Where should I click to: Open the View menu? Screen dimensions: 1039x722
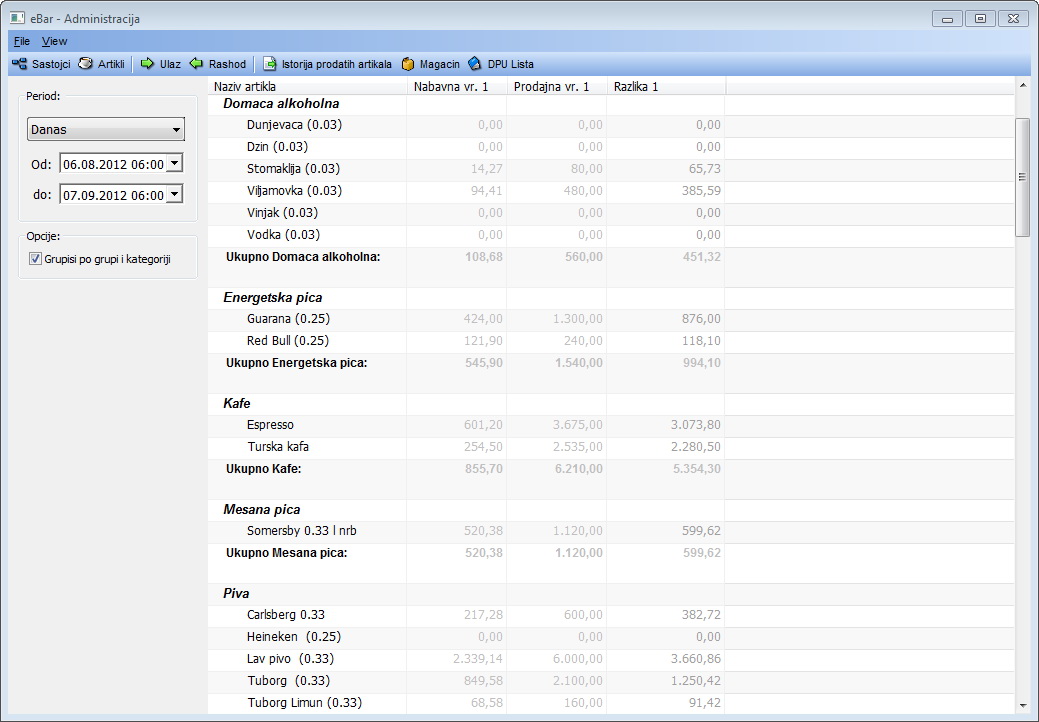pos(54,41)
